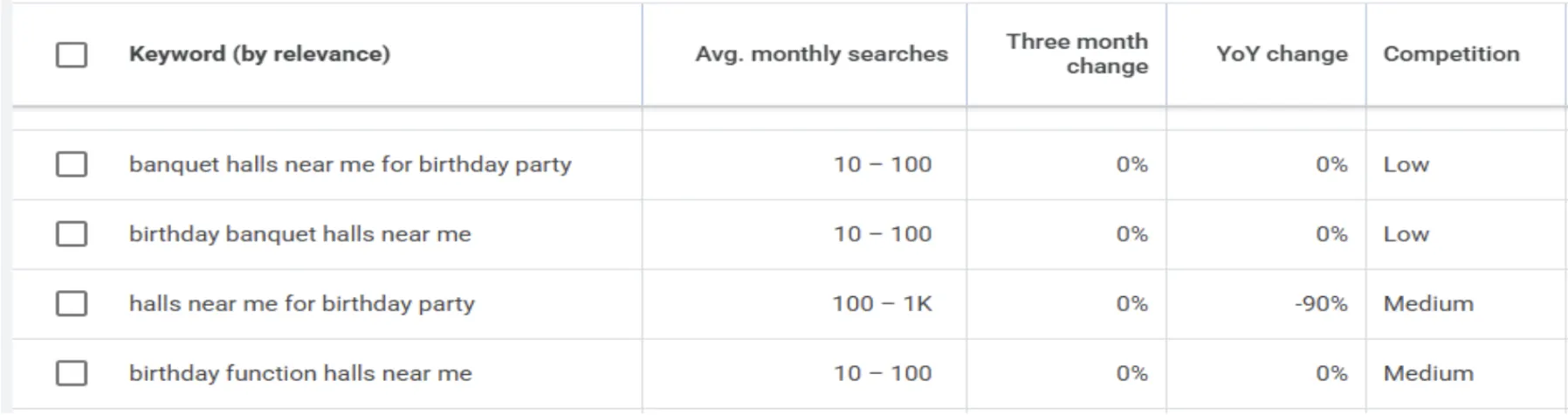Open keyword banquet halls near me for birthday party
1568x415 pixels.
(350, 164)
